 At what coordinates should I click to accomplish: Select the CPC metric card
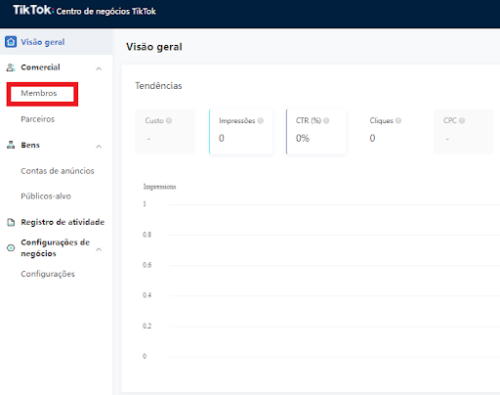(463, 132)
